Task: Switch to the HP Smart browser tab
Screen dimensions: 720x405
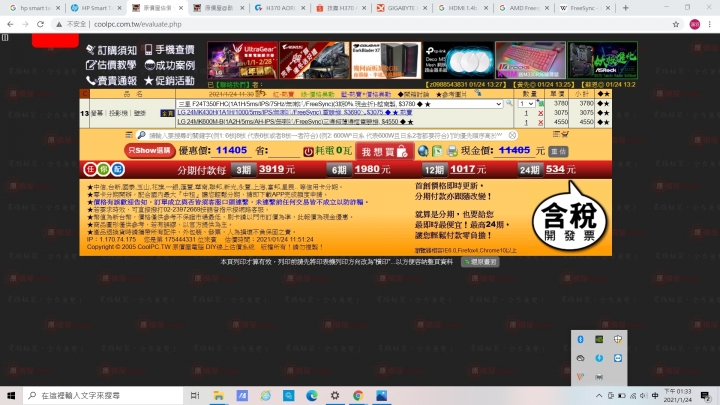Action: point(96,8)
